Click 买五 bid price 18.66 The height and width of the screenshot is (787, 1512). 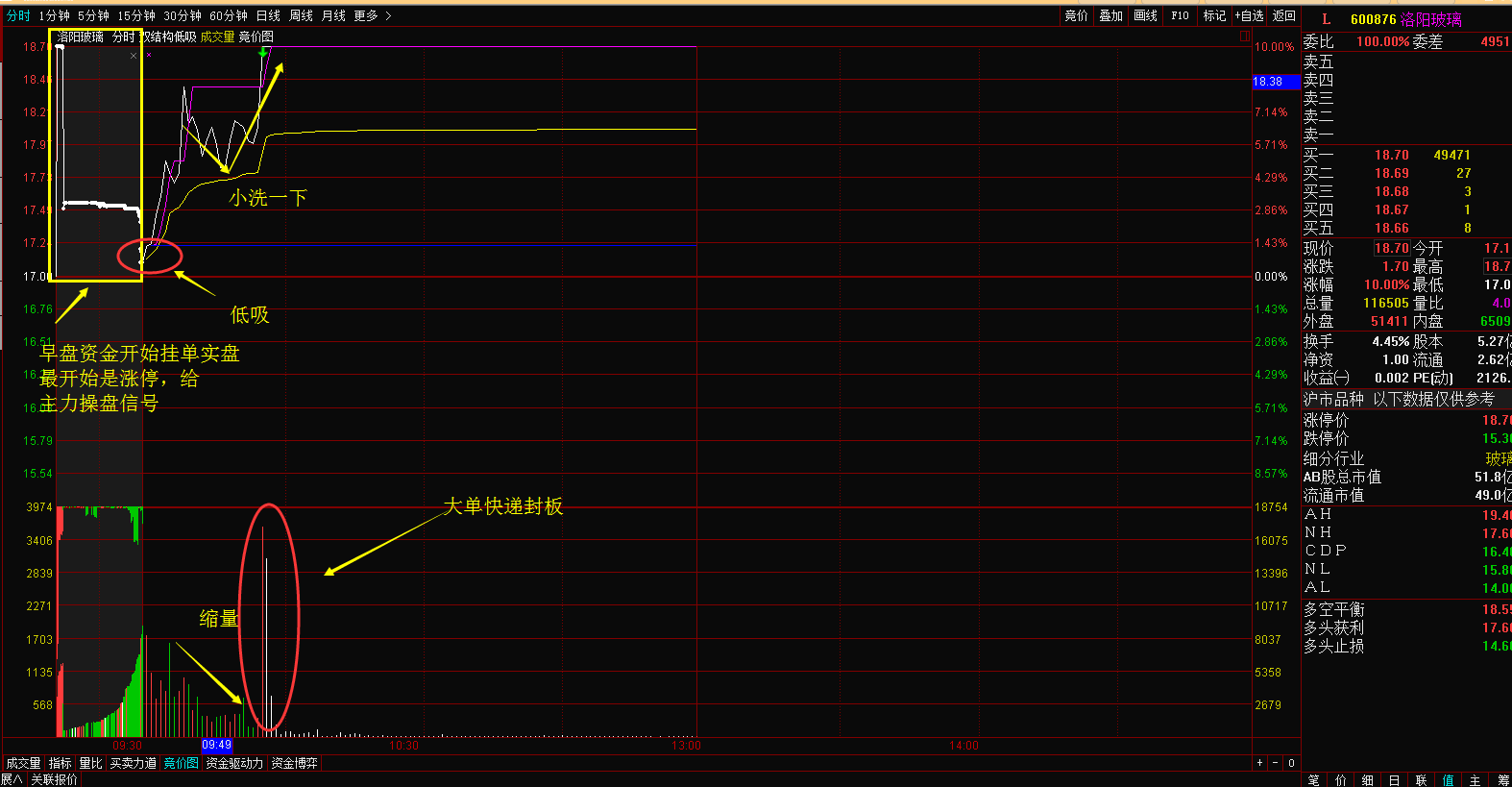(x=1392, y=228)
